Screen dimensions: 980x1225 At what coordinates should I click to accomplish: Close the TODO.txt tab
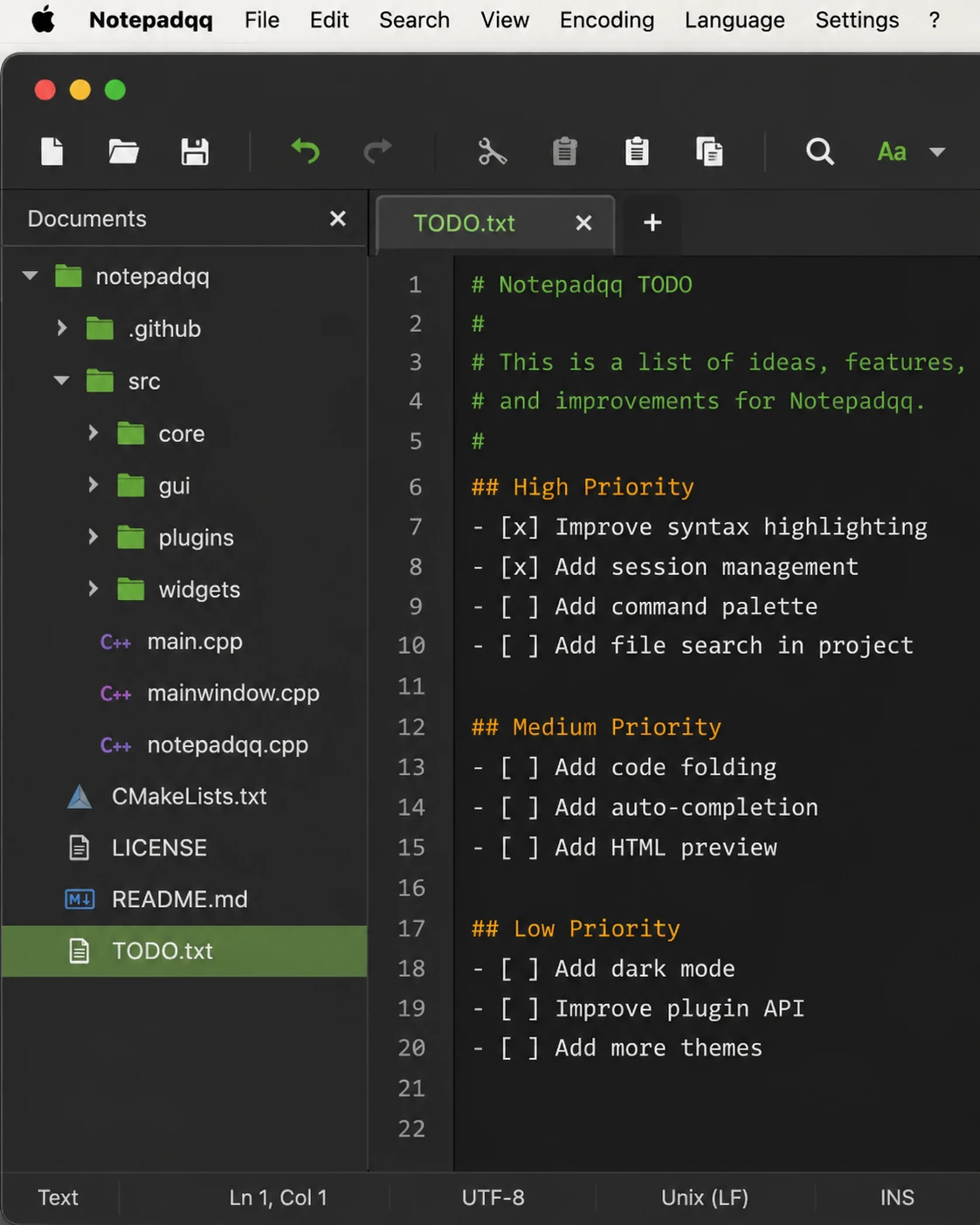click(583, 223)
